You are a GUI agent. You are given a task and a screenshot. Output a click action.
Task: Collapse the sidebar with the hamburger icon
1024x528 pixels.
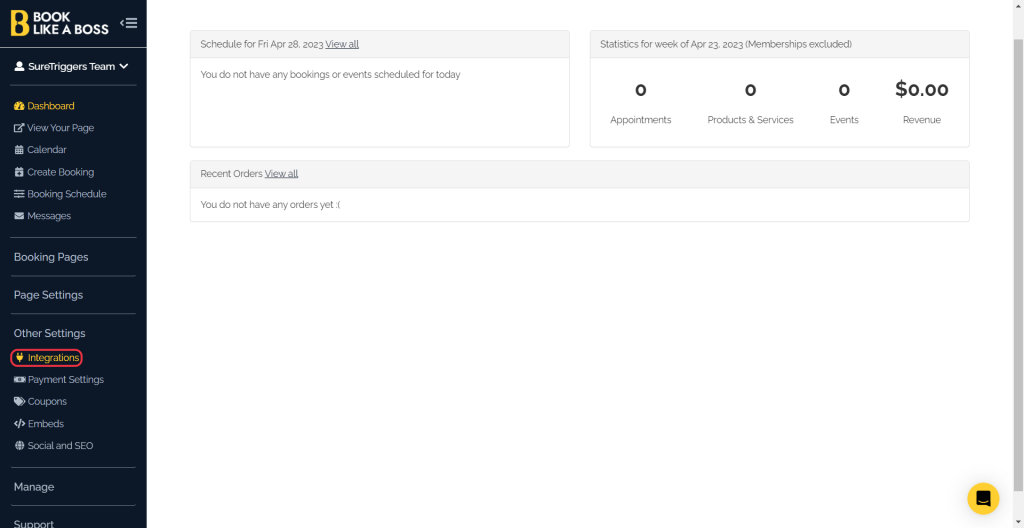click(x=128, y=23)
